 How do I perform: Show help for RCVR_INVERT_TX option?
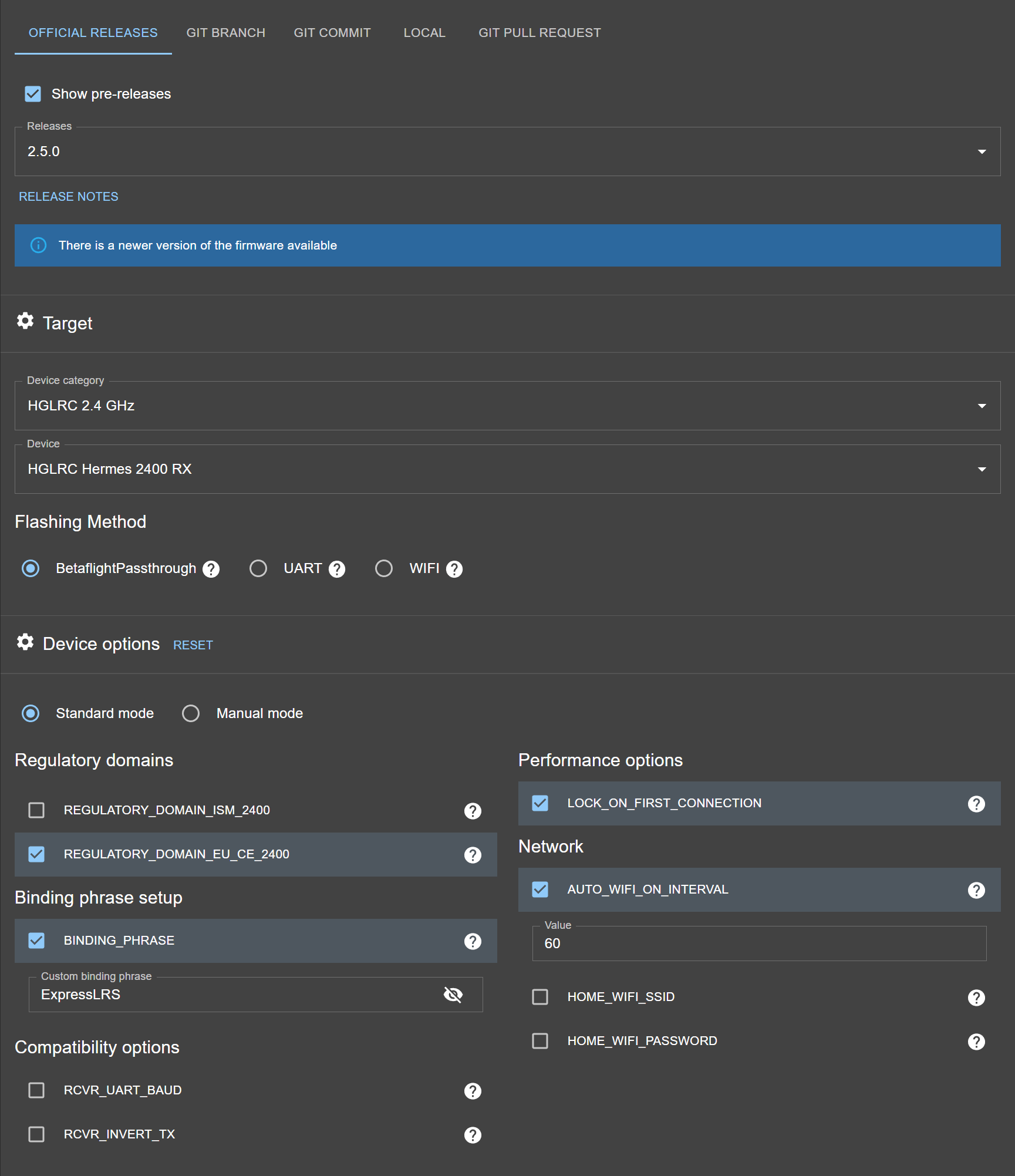point(473,1135)
